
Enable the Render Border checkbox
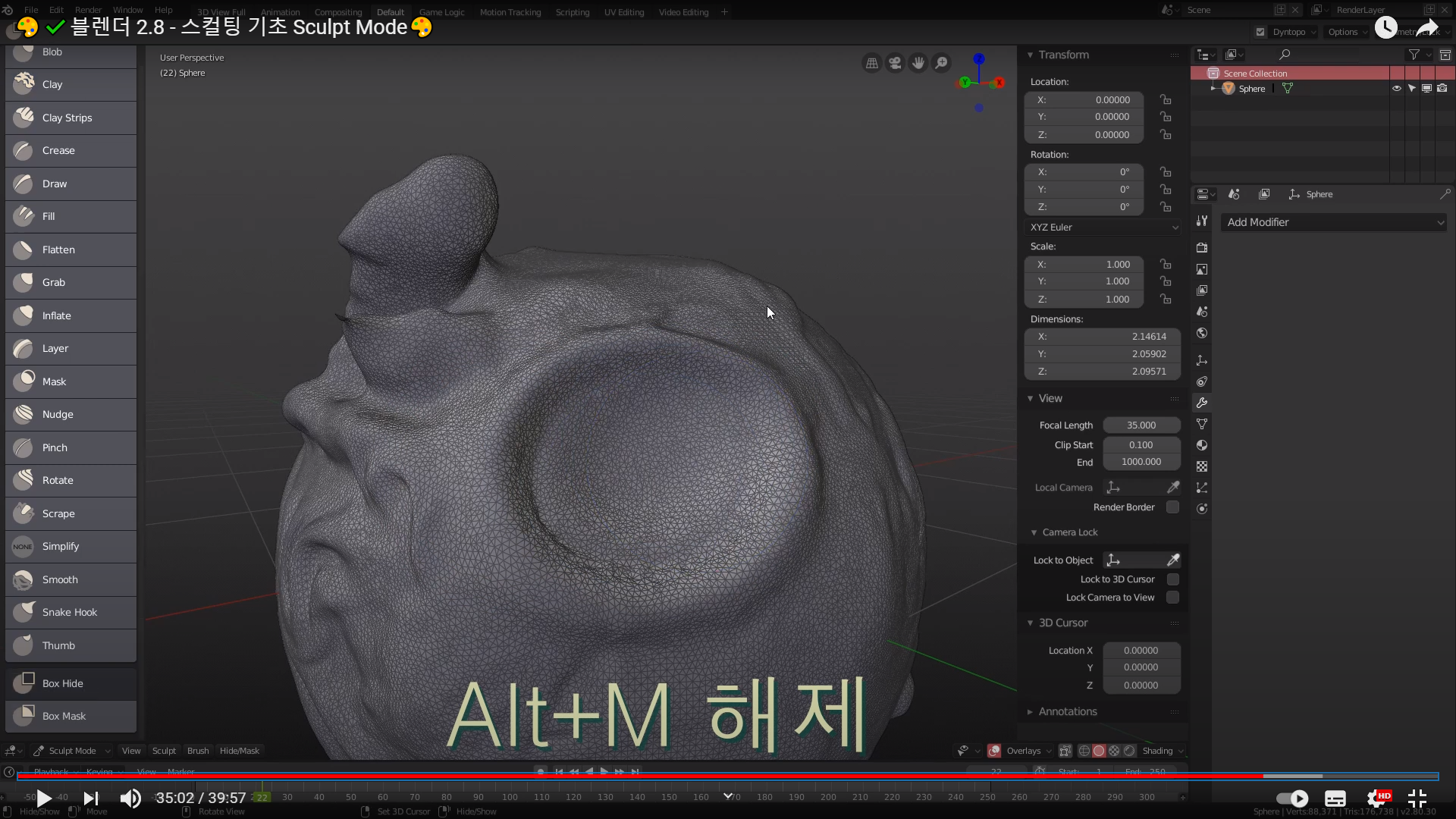point(1172,507)
